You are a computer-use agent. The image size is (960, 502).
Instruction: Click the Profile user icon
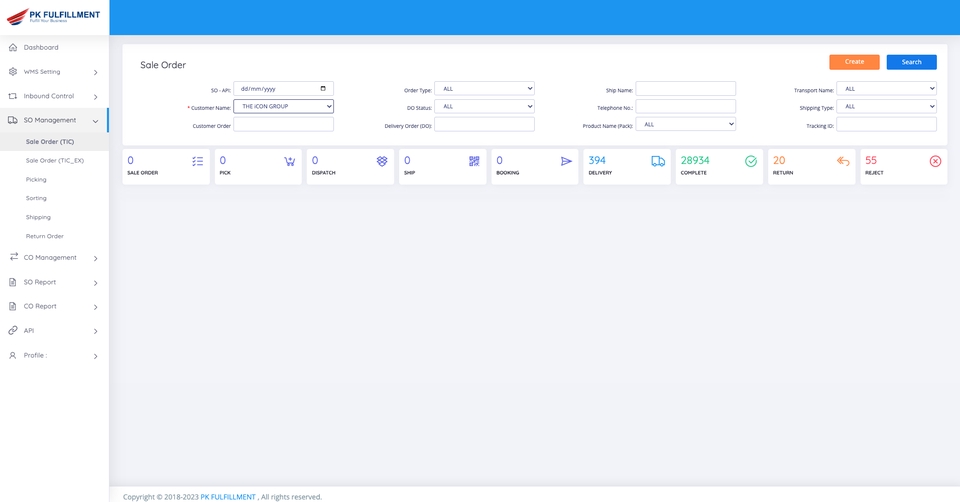(x=13, y=355)
